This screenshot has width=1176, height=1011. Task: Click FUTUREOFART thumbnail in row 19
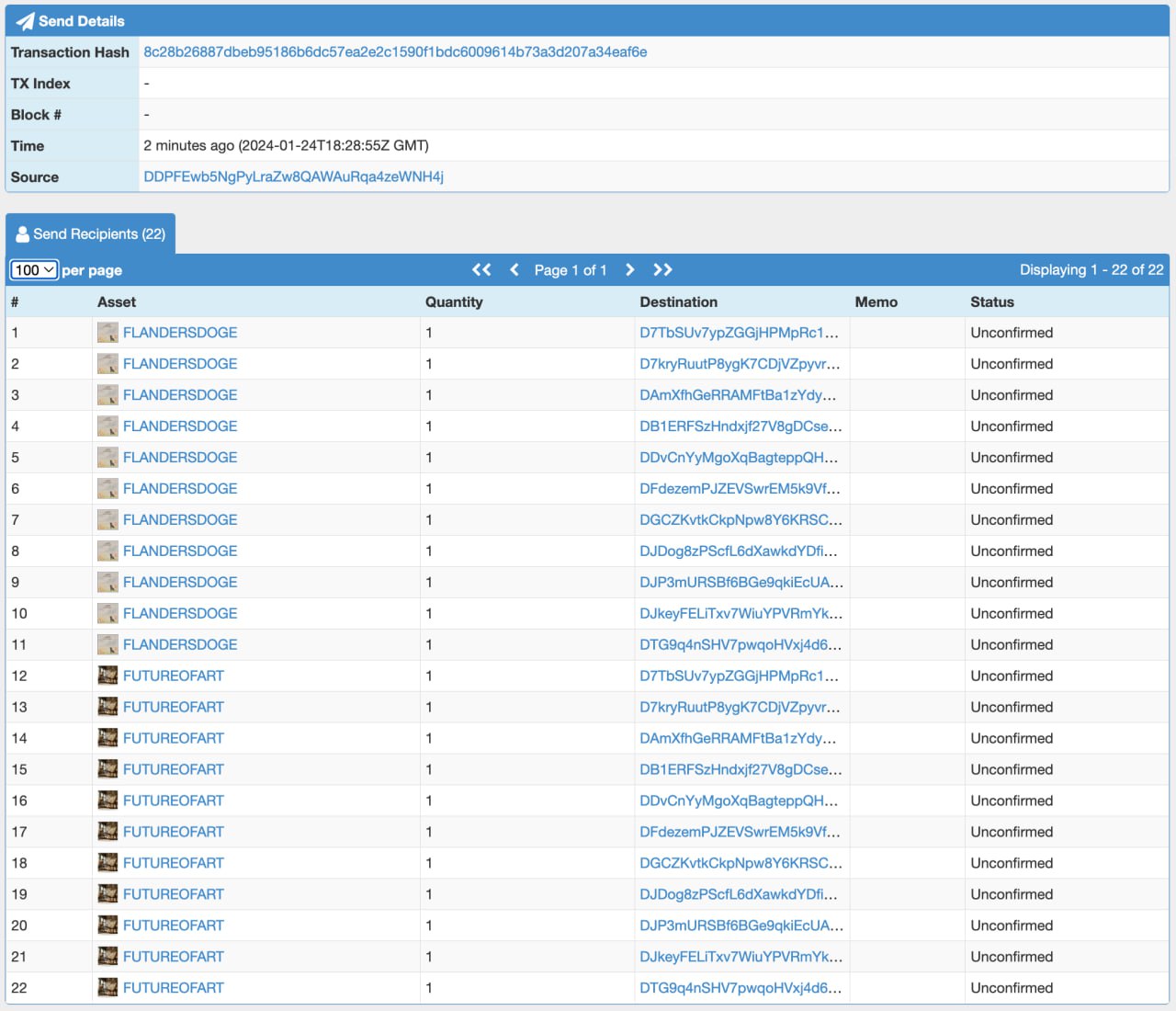coord(107,895)
